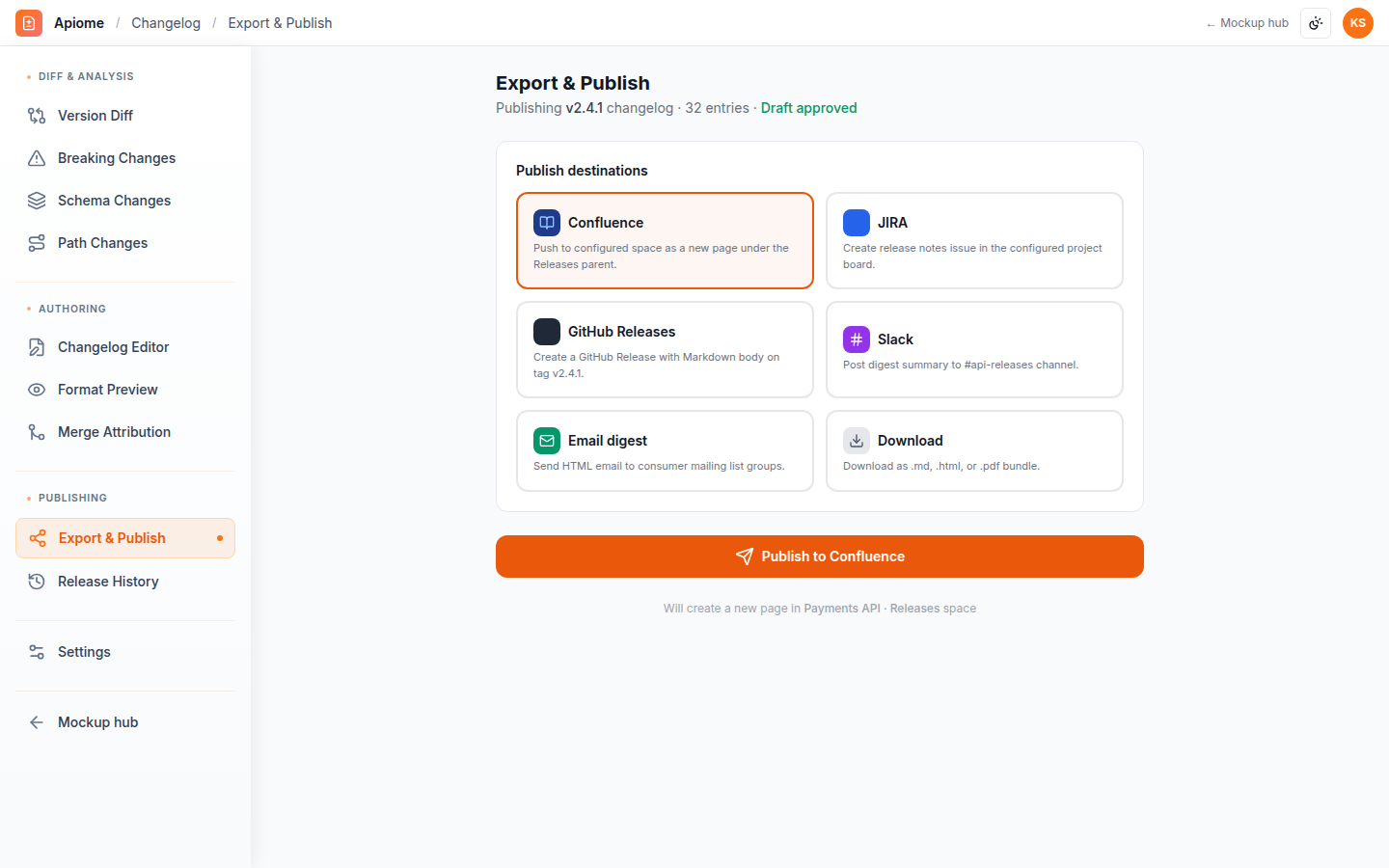1389x868 pixels.
Task: Open Schema Changes section
Action: click(x=125, y=201)
